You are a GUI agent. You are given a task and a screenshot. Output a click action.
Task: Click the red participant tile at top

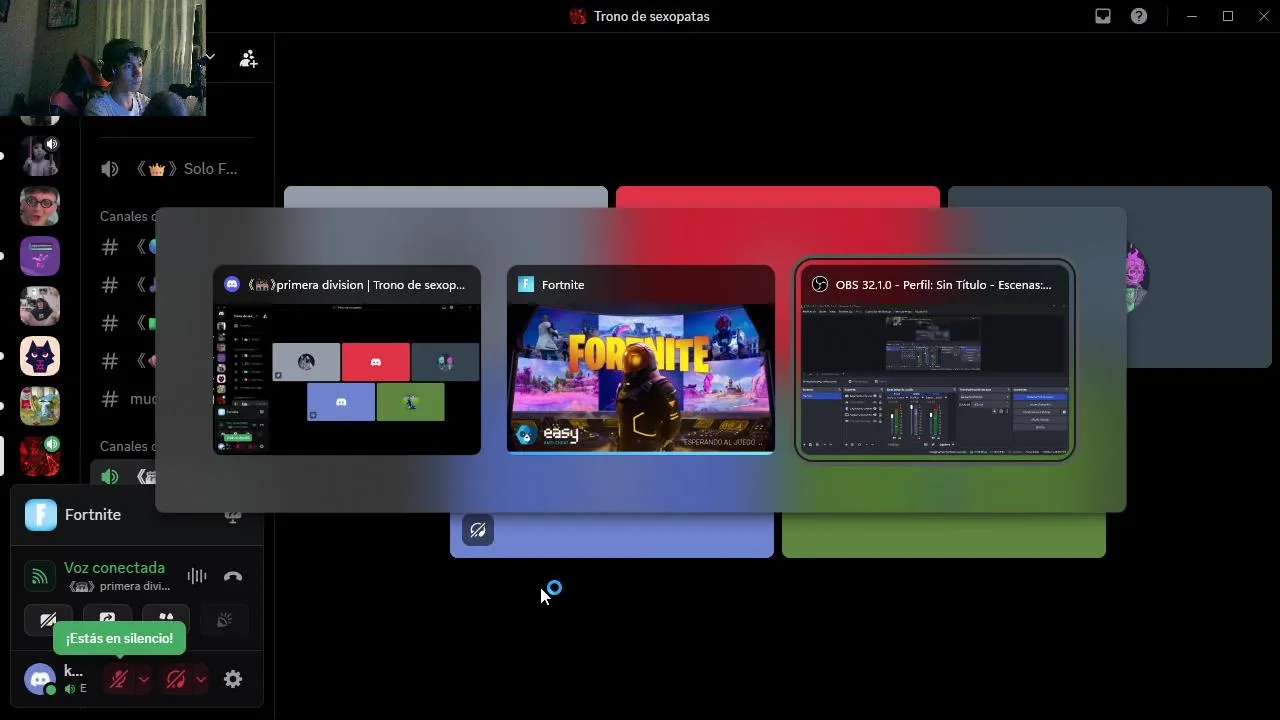(778, 196)
